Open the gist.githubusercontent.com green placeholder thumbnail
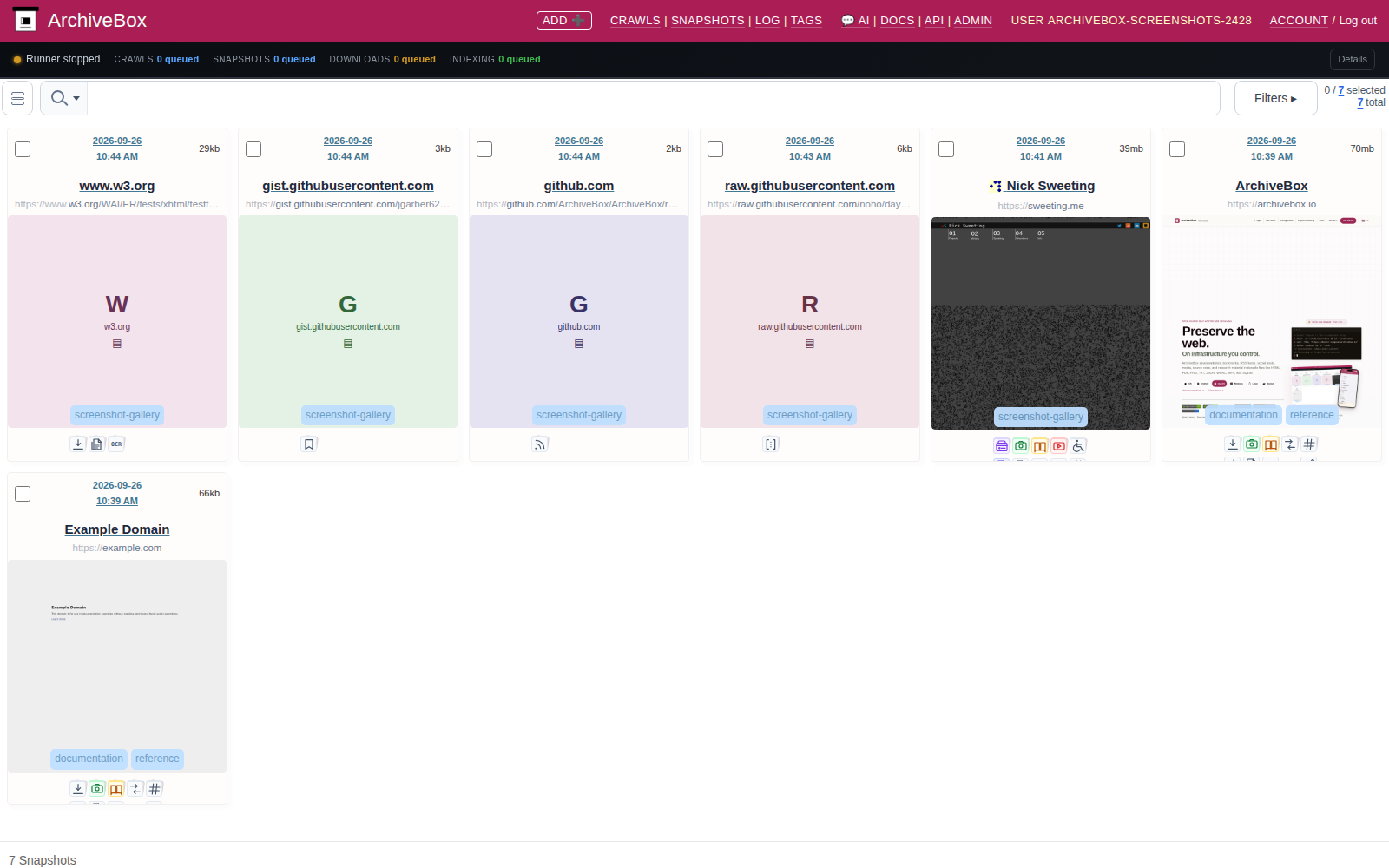 coord(348,321)
